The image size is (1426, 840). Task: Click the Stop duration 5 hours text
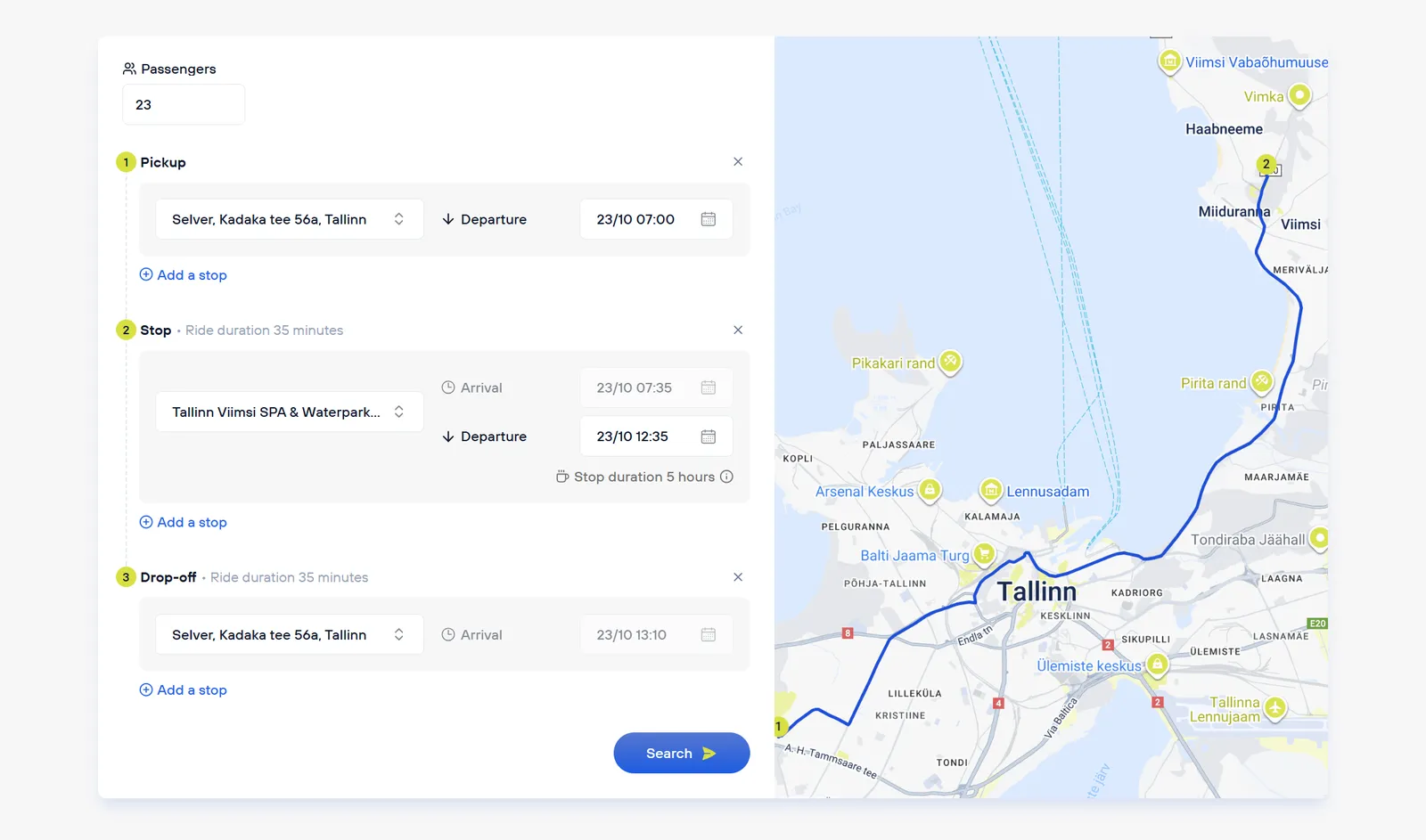click(644, 477)
